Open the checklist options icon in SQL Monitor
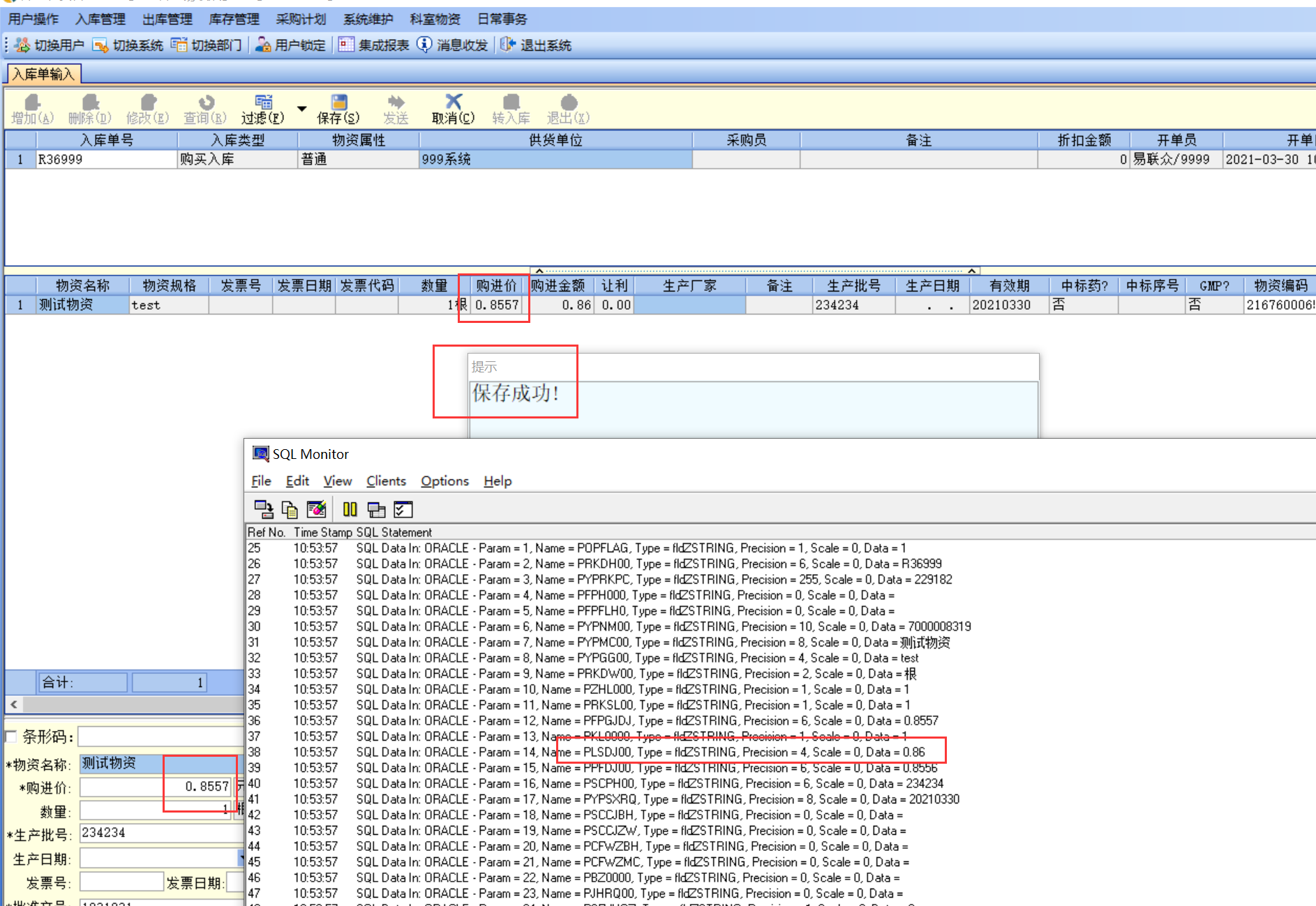The width and height of the screenshot is (1316, 906). [x=403, y=510]
